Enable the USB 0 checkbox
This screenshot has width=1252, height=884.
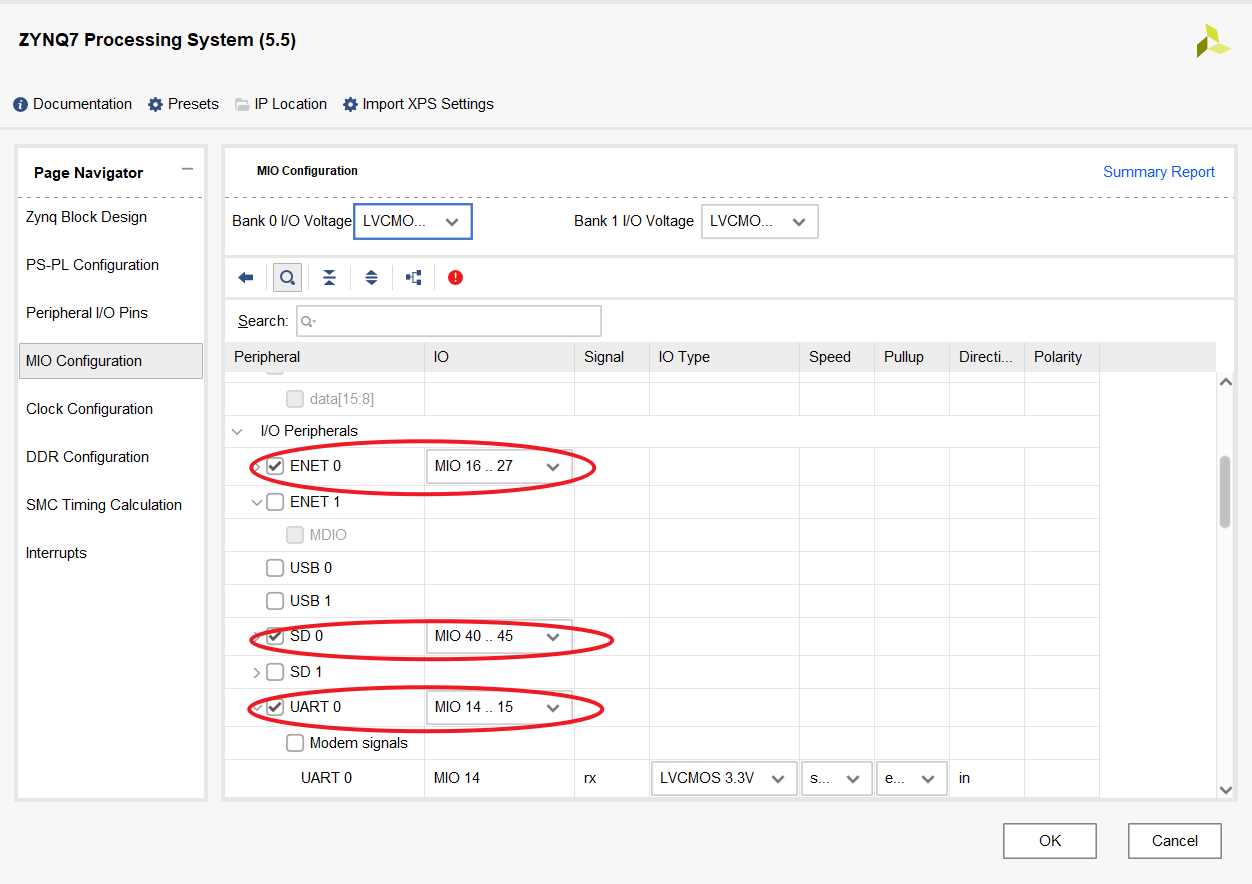pyautogui.click(x=275, y=568)
